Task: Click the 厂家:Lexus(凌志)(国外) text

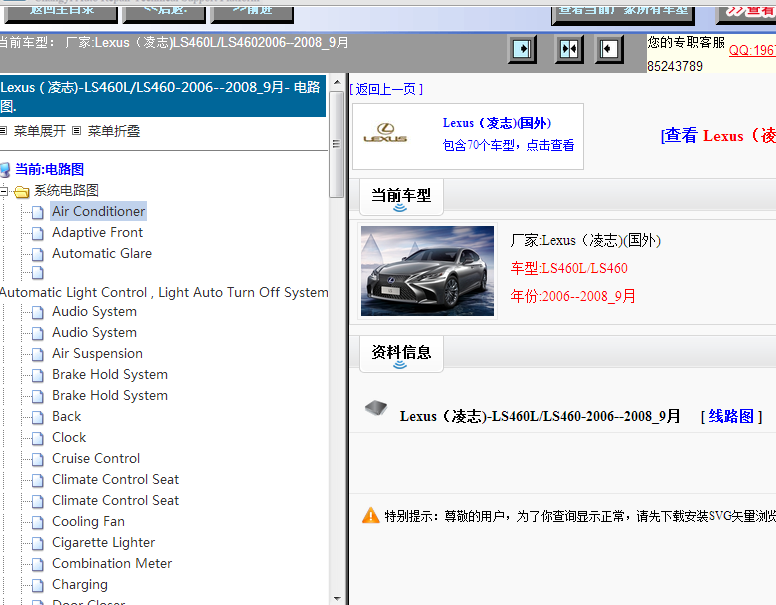Action: 585,241
